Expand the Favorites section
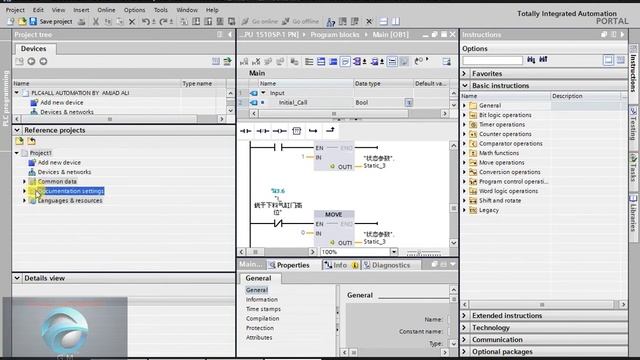 (x=464, y=74)
